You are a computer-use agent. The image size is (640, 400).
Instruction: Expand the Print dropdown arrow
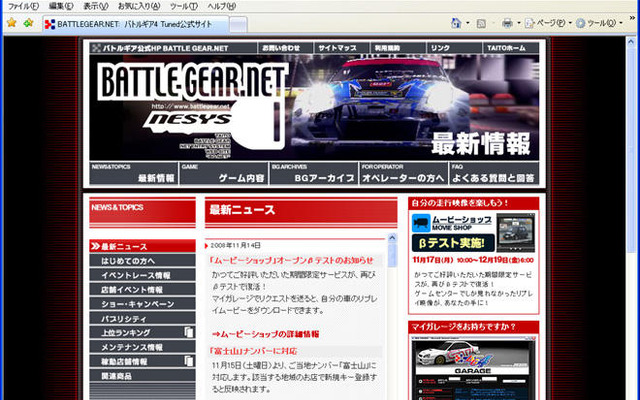pos(519,23)
